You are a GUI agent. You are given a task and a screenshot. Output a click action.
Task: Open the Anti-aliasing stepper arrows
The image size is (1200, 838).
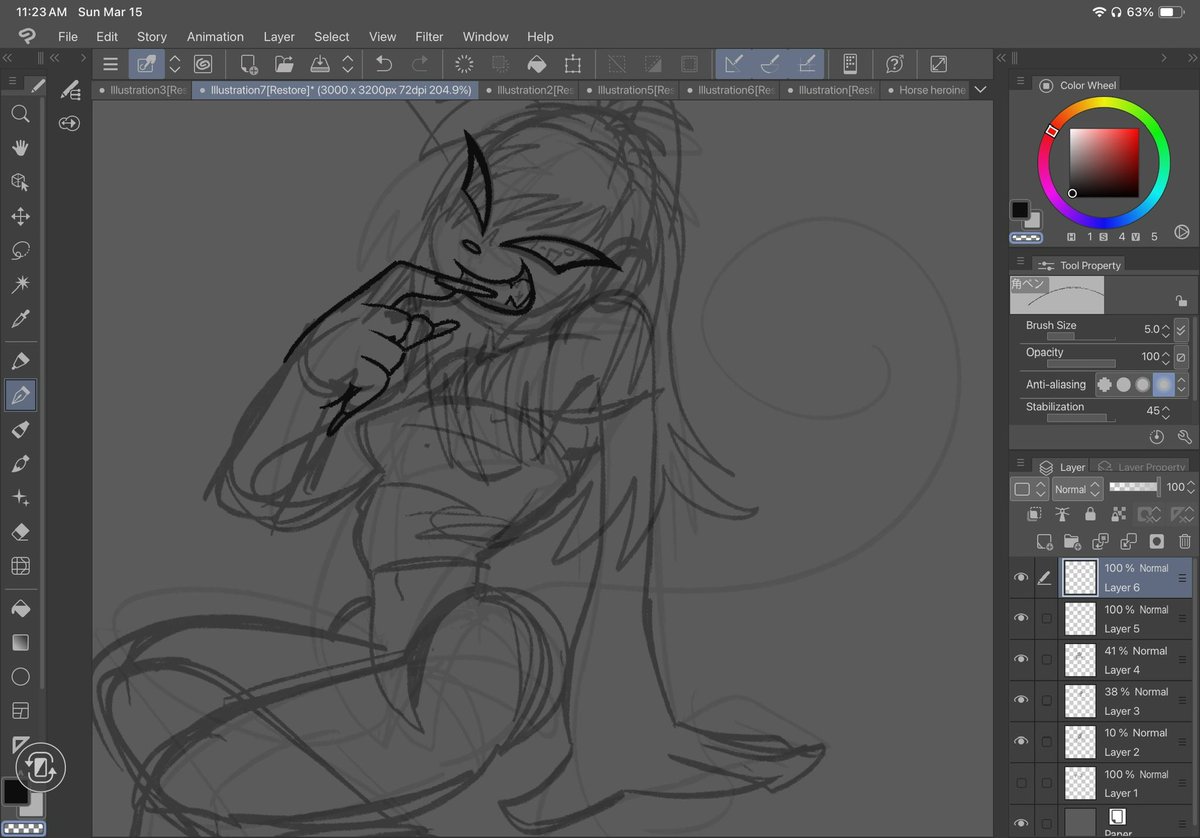pyautogui.click(x=1182, y=384)
